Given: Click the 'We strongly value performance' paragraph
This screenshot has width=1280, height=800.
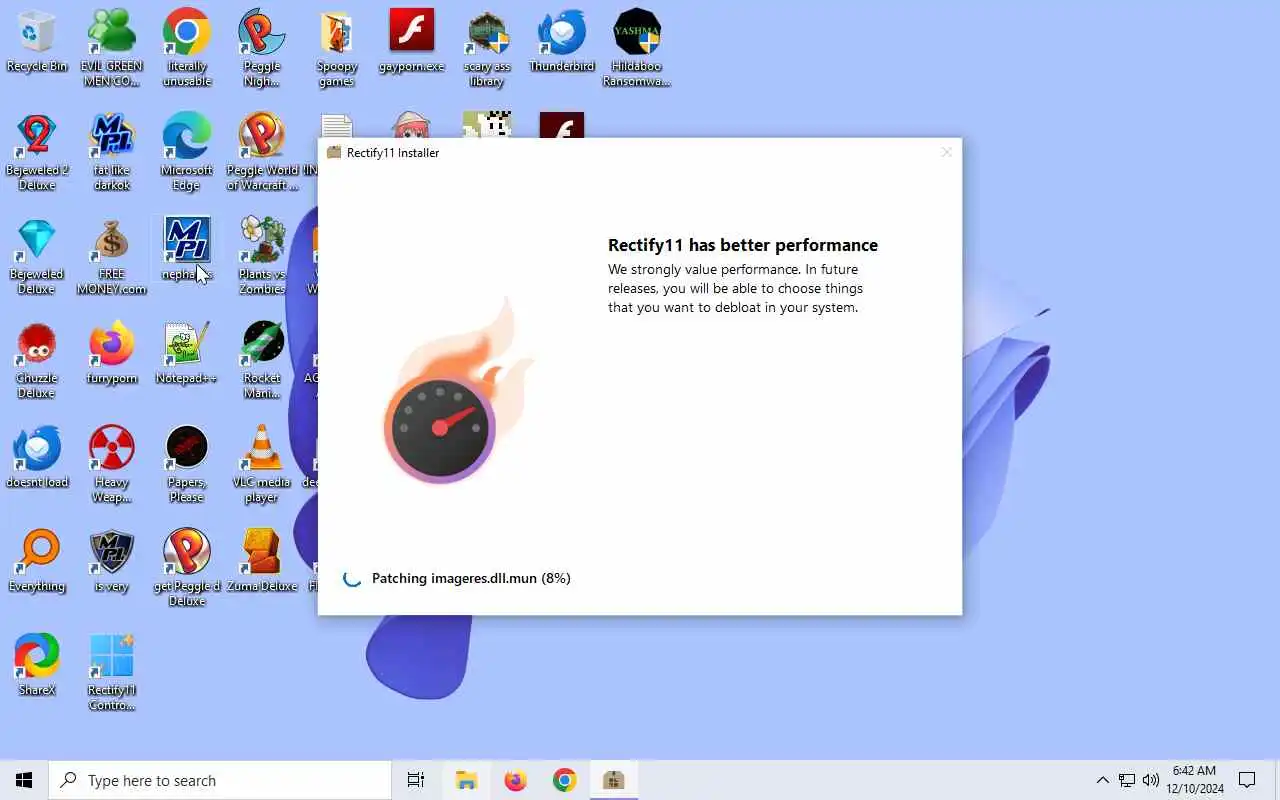Looking at the screenshot, I should (735, 288).
